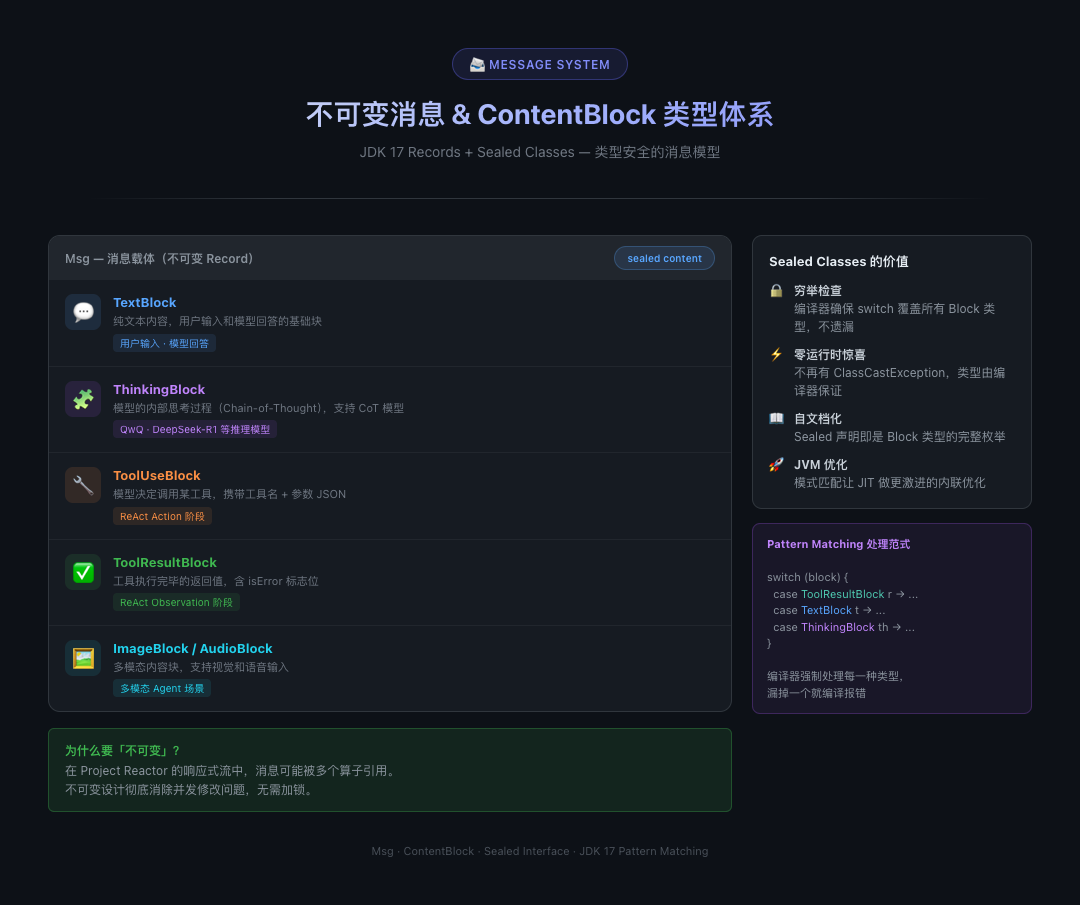Click the TextBlock heading
This screenshot has height=905, width=1080.
[x=145, y=302]
